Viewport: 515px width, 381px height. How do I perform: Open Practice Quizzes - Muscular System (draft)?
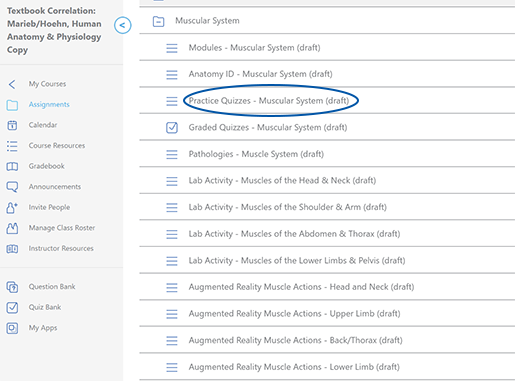[x=269, y=101]
